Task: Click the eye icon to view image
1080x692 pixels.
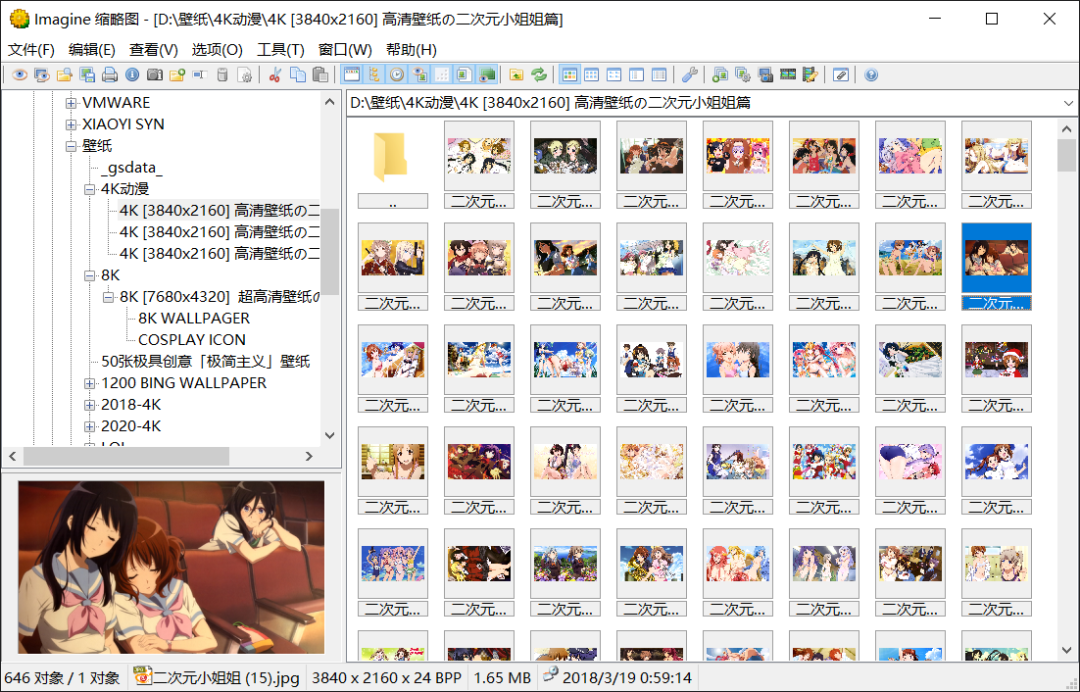Action: 19,75
